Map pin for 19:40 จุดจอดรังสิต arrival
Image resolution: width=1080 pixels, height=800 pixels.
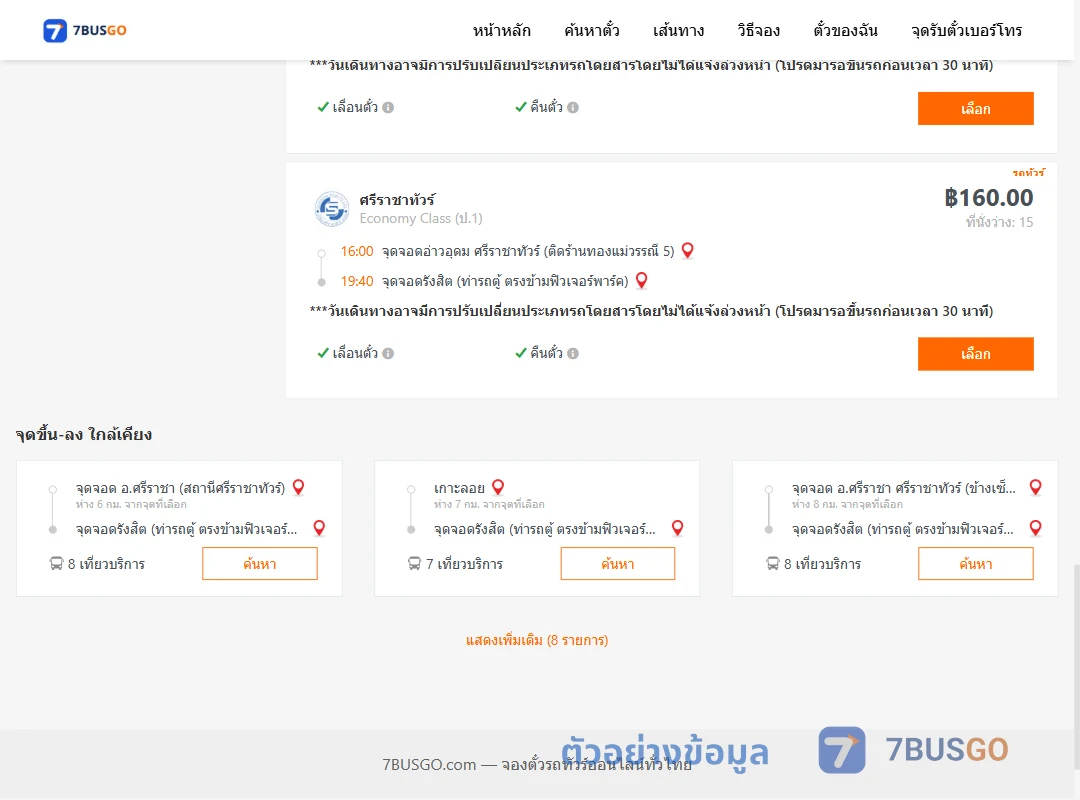641,280
